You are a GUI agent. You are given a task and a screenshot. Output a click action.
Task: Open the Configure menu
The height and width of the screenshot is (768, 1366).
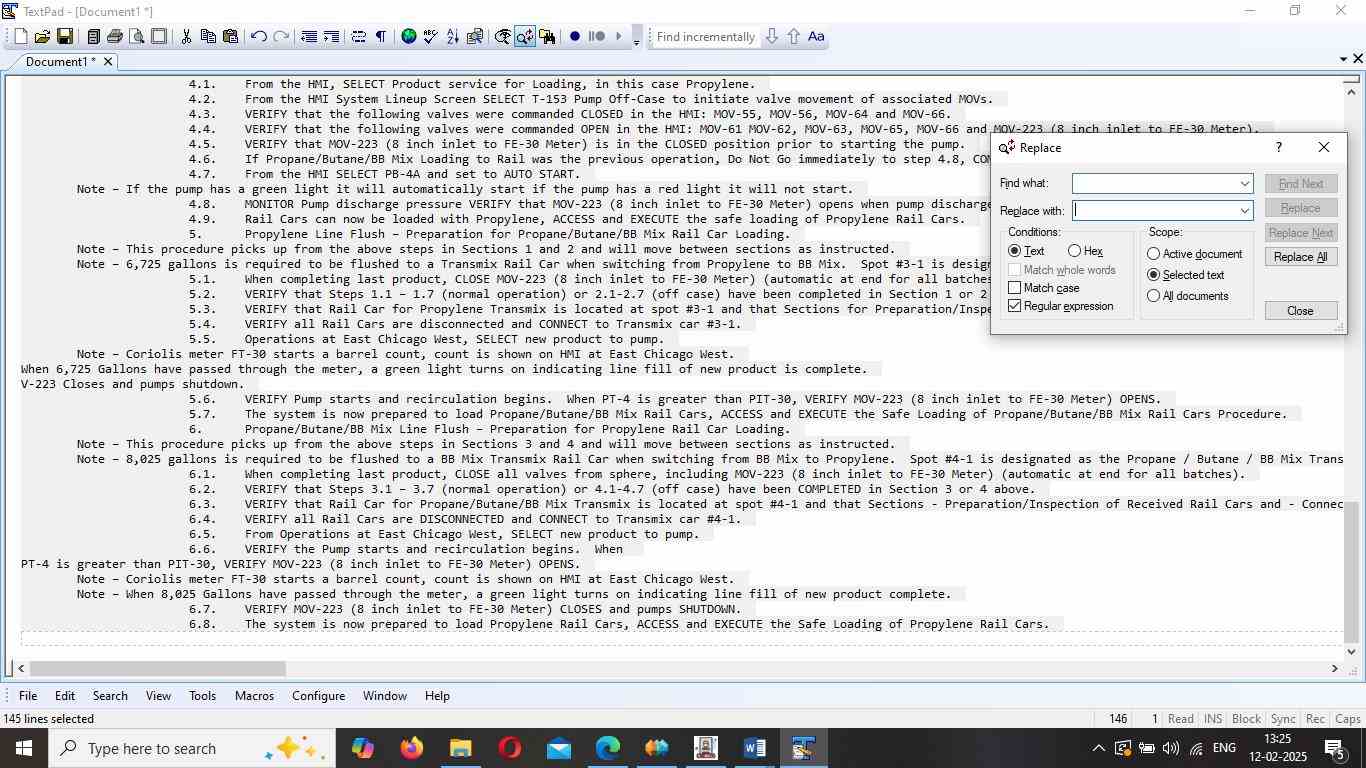coord(318,696)
